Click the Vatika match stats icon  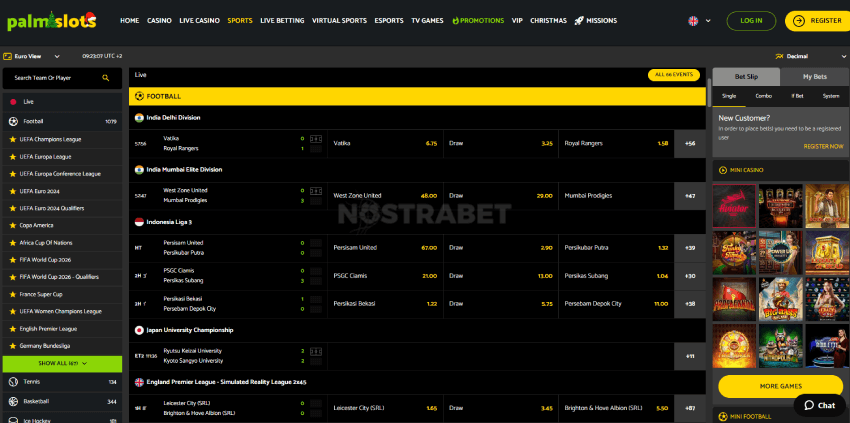click(x=315, y=139)
